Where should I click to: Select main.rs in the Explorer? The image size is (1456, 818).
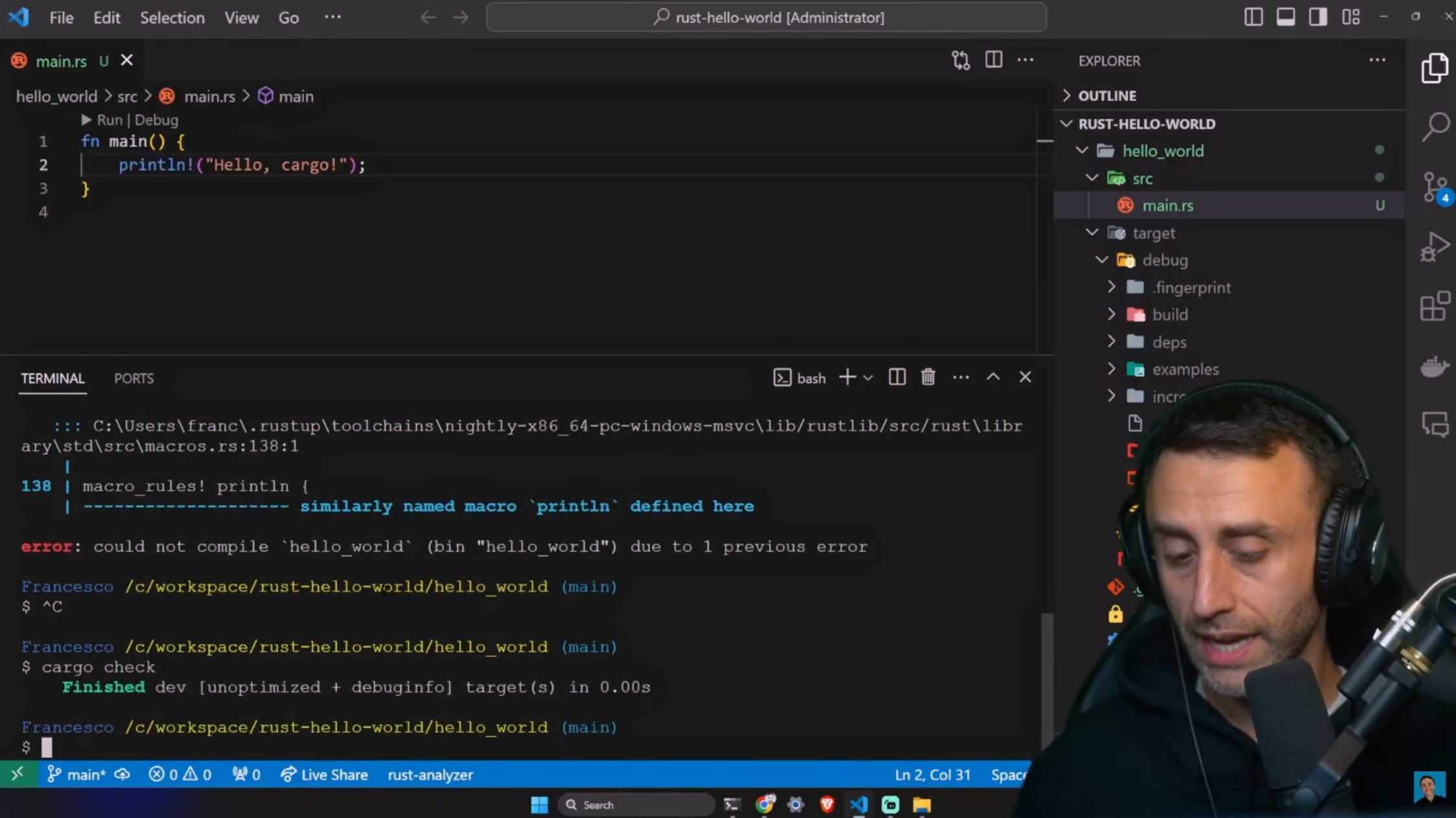[1168, 205]
